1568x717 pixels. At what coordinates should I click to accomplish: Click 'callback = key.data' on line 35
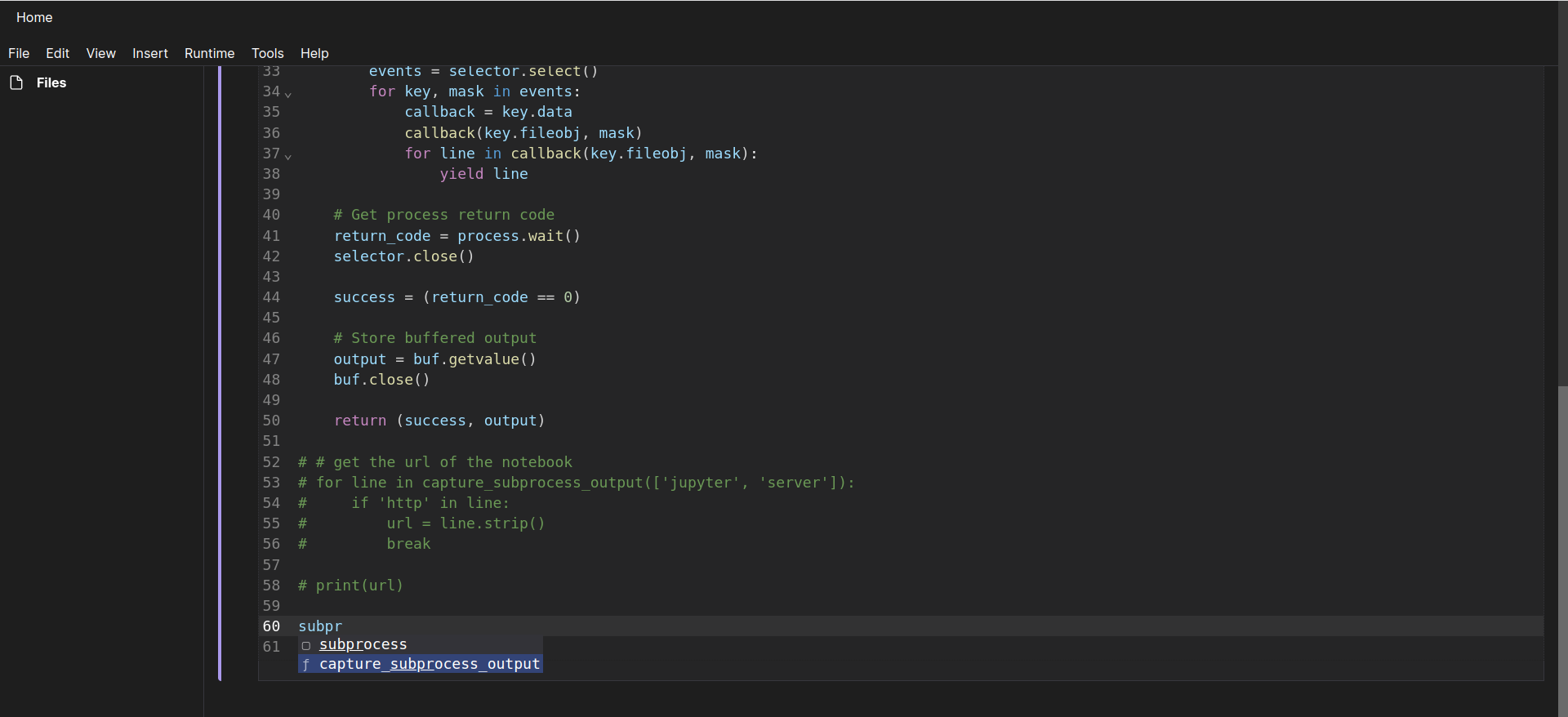pyautogui.click(x=488, y=112)
